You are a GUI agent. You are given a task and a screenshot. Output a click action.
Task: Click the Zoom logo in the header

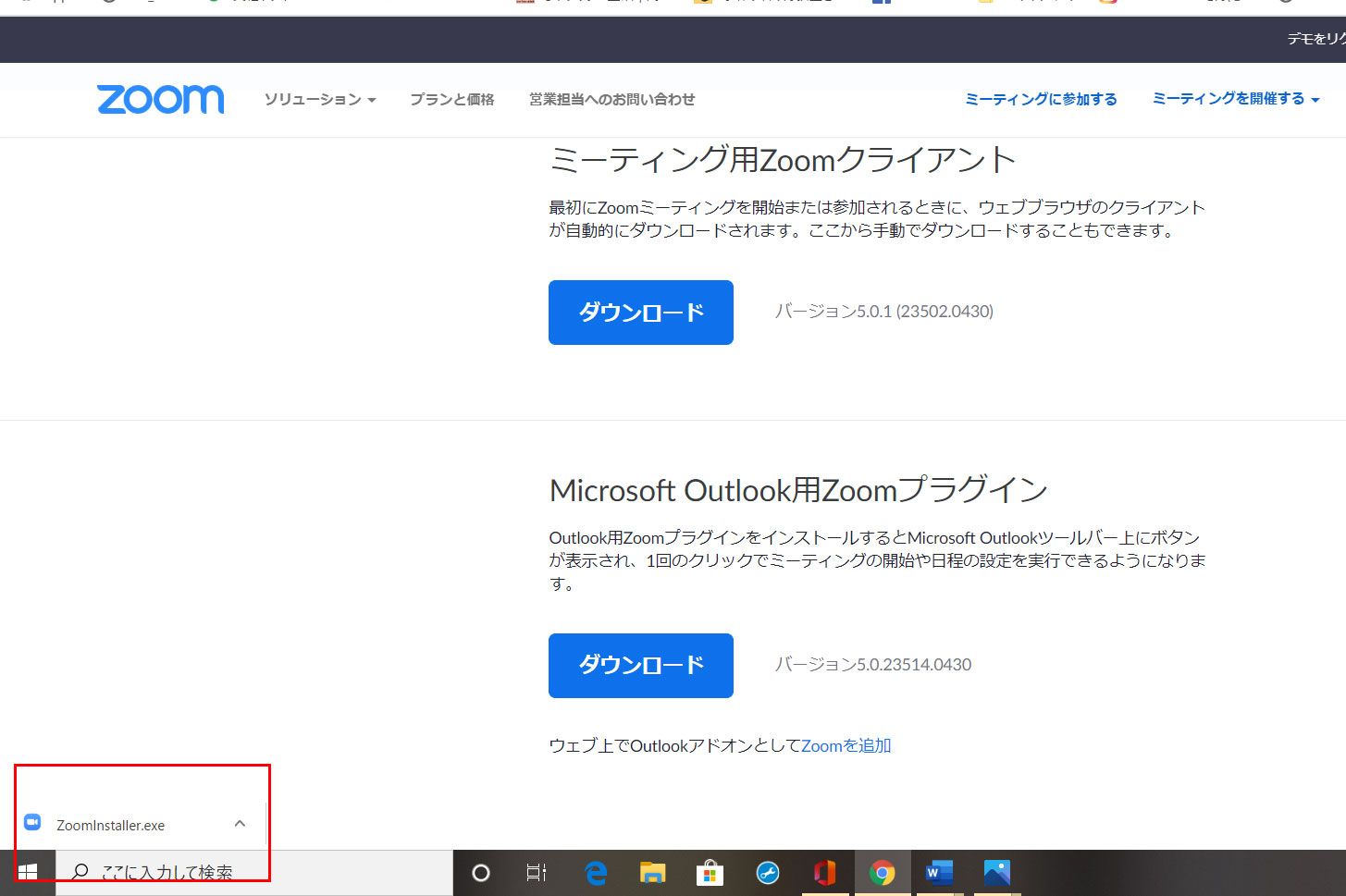159,99
